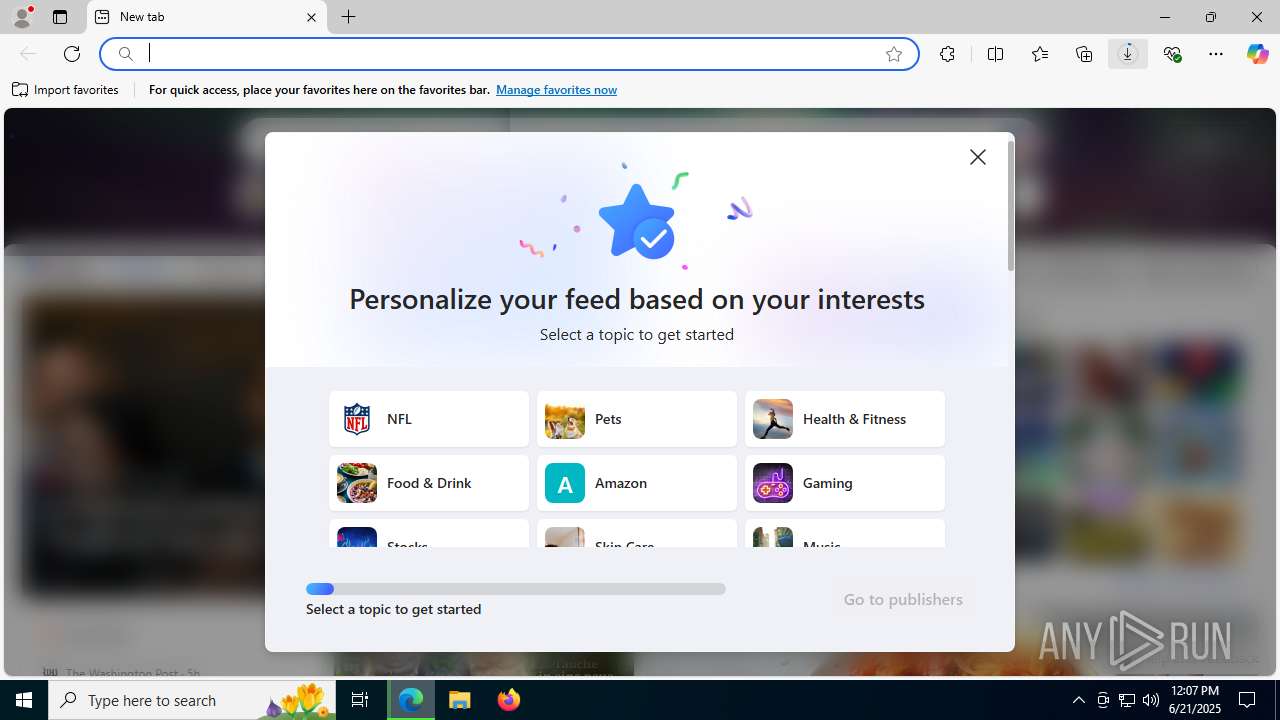Open network status tray icon
Viewport: 1280px width, 720px height.
(1127, 700)
